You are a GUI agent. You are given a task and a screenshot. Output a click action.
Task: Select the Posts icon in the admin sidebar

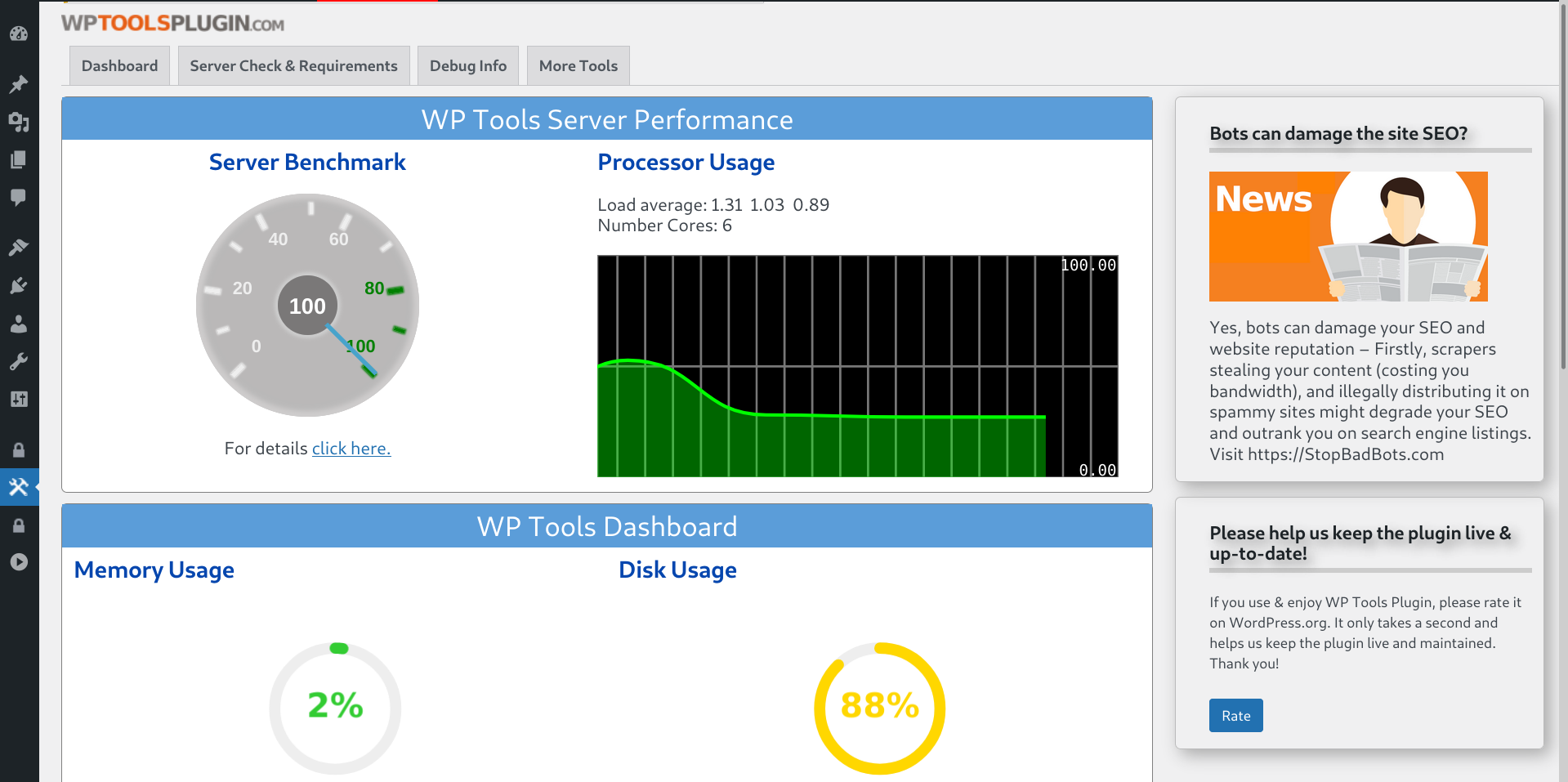20,84
